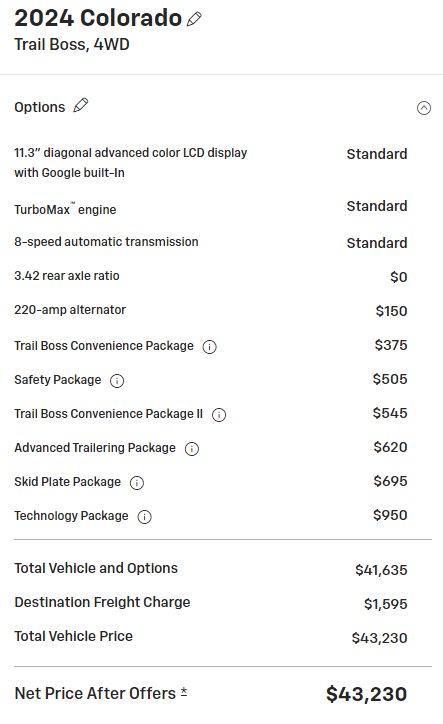The height and width of the screenshot is (724, 443).
Task: Click the 2024 Colorado title
Action: coord(98,18)
